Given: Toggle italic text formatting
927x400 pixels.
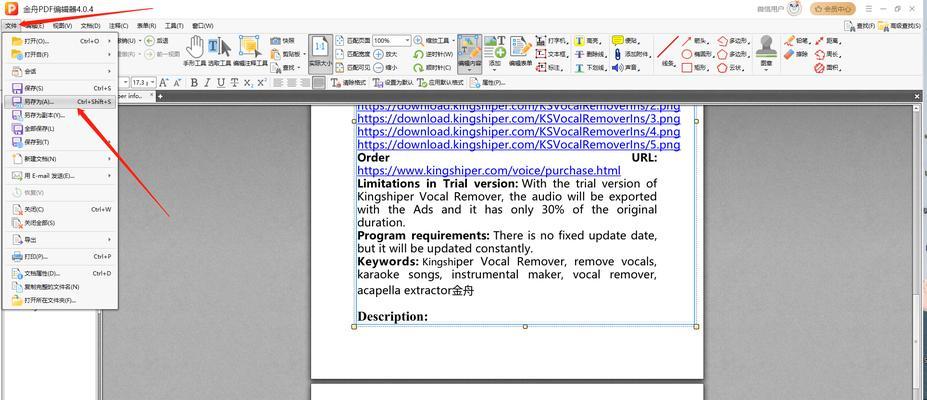Looking at the screenshot, I should click(207, 83).
